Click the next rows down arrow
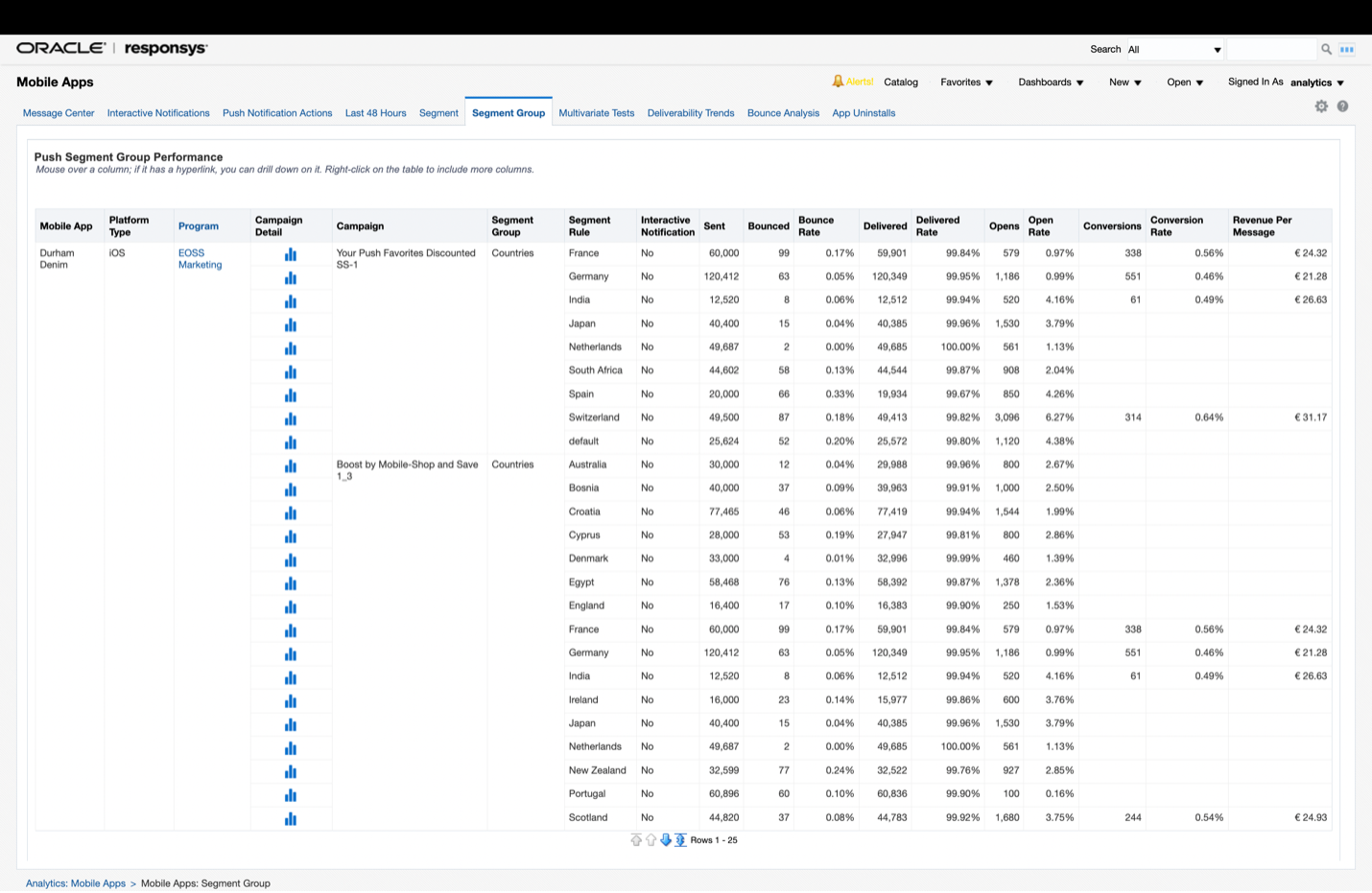Viewport: 1372px width, 893px height. pyautogui.click(x=666, y=840)
